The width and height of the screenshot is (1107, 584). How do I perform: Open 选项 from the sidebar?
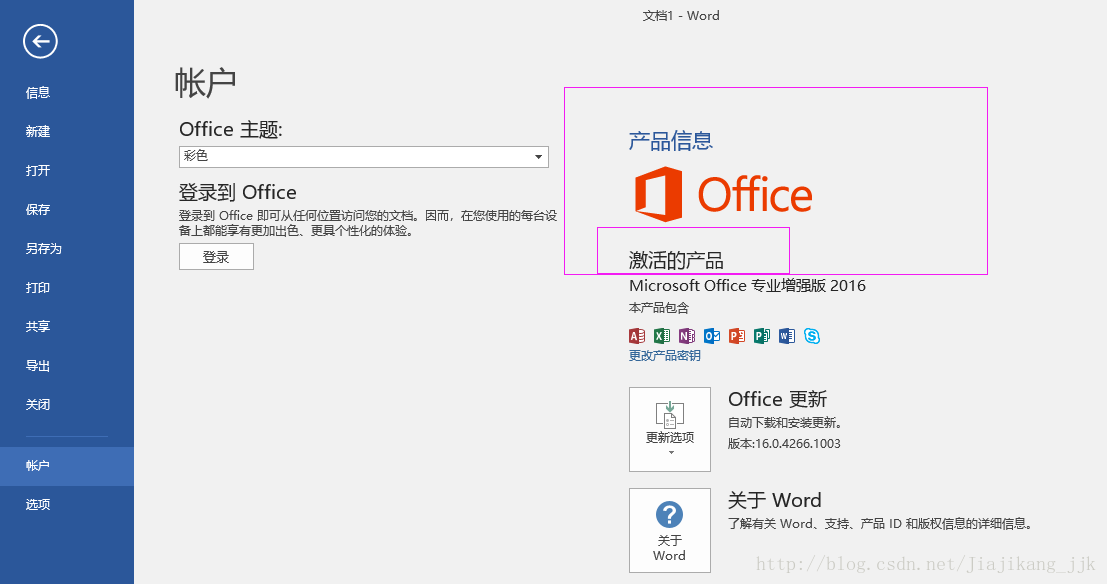[66, 504]
